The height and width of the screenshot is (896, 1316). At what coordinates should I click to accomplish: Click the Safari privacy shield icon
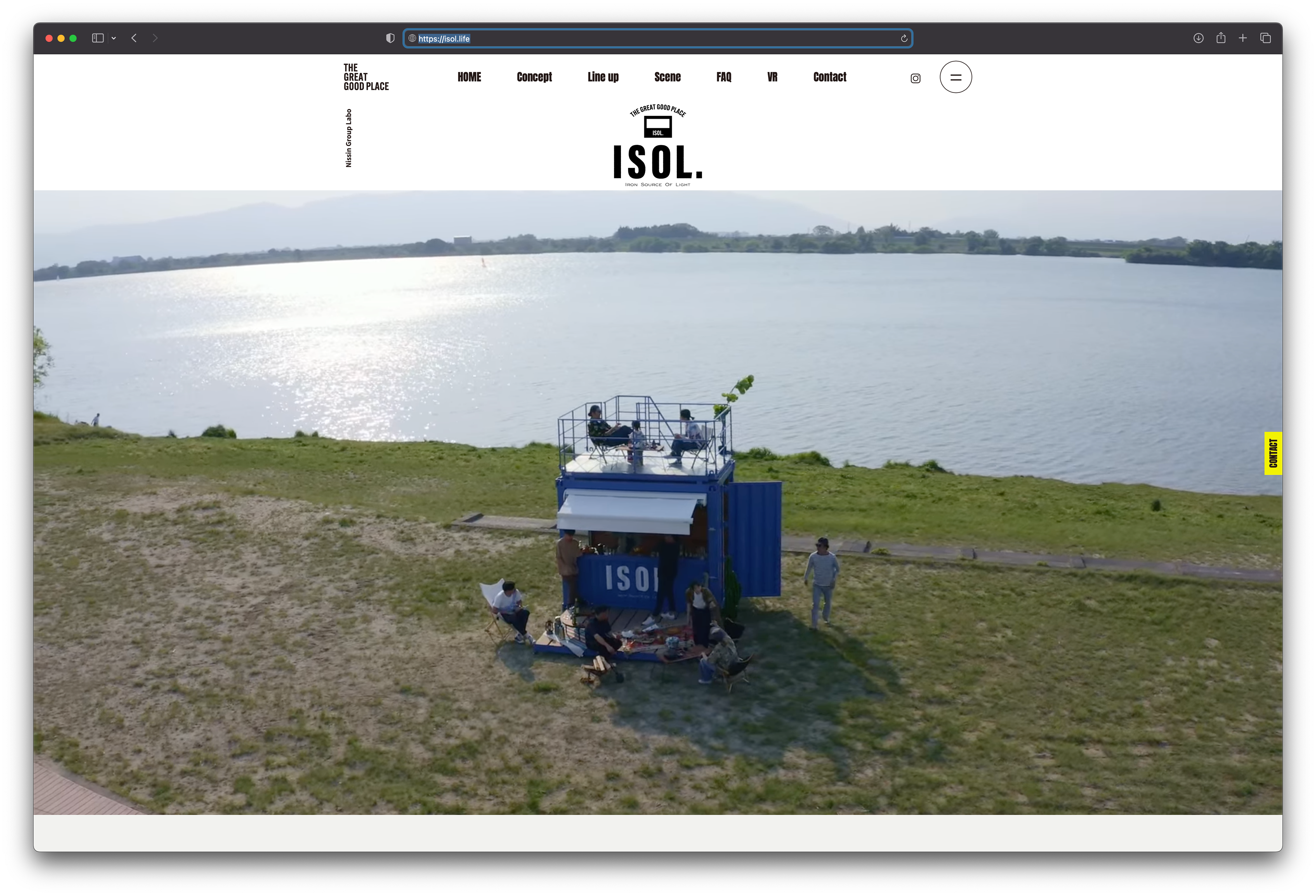pos(390,38)
